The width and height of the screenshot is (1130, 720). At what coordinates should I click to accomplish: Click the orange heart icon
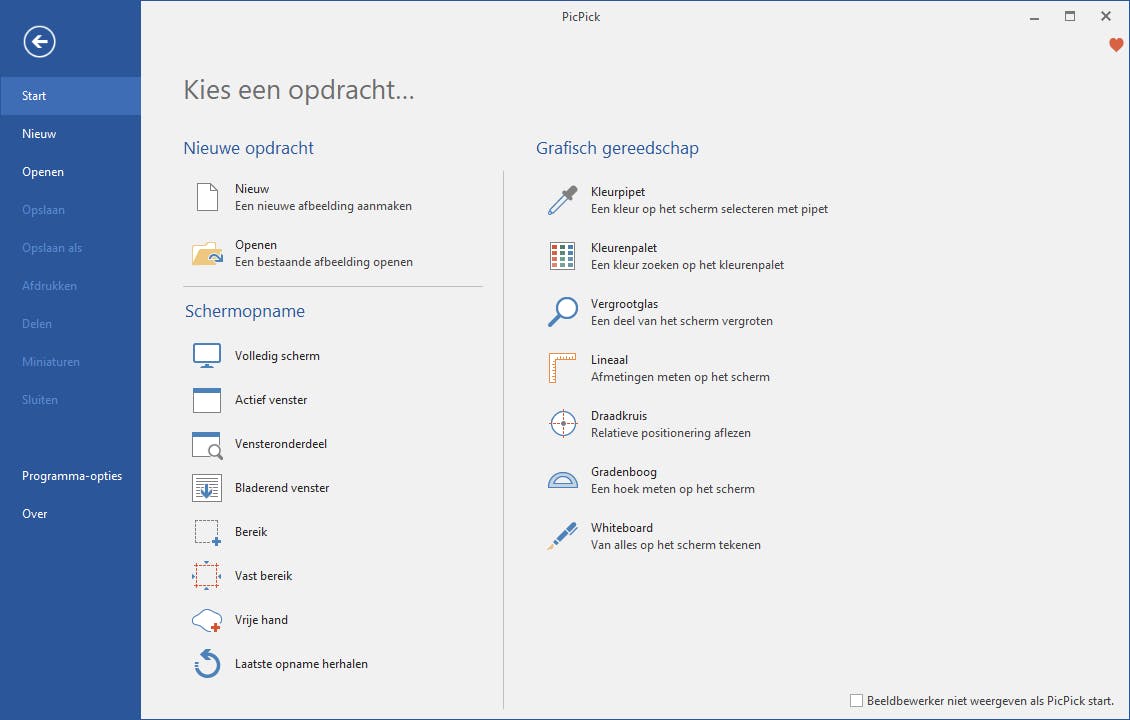point(1116,45)
